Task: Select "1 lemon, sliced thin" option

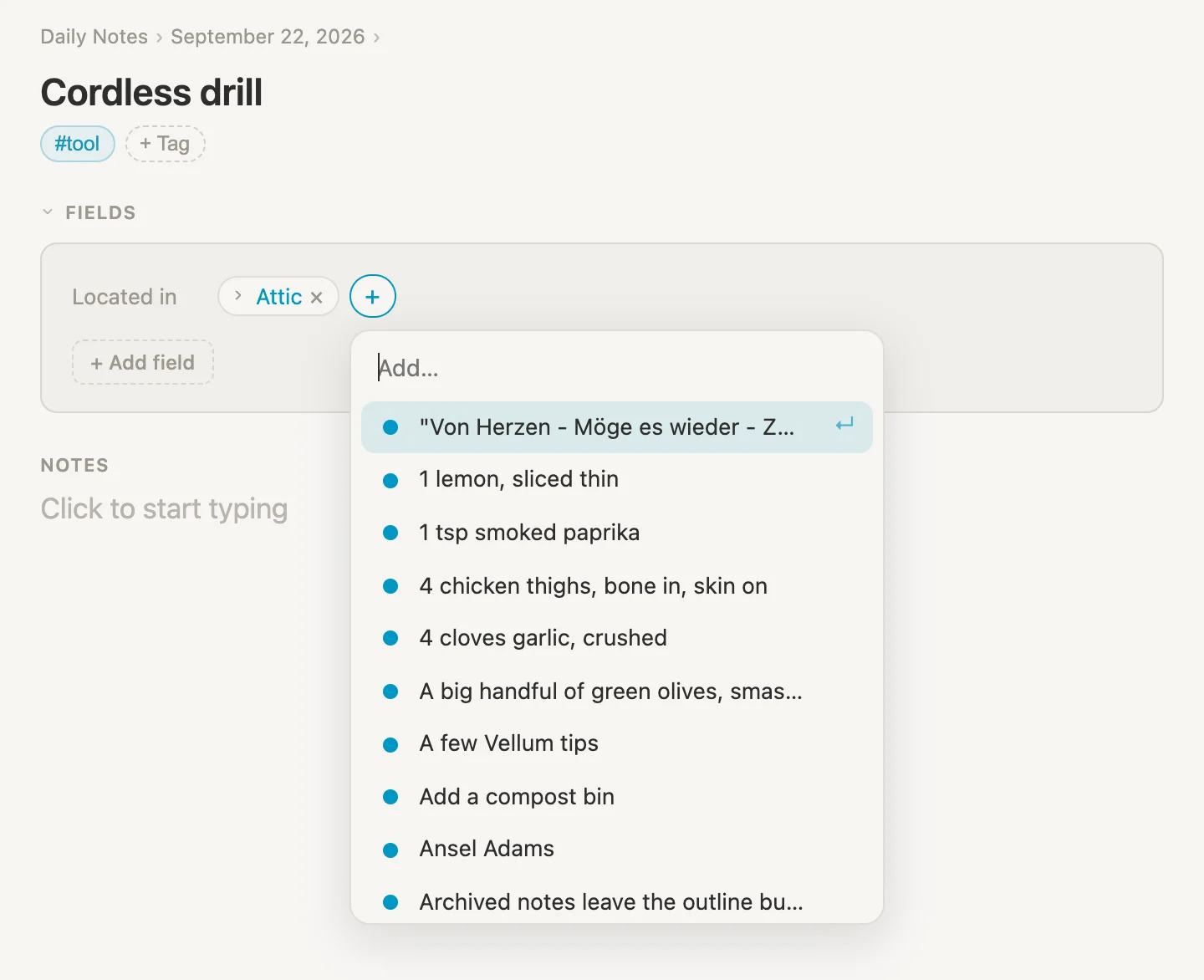Action: point(617,479)
